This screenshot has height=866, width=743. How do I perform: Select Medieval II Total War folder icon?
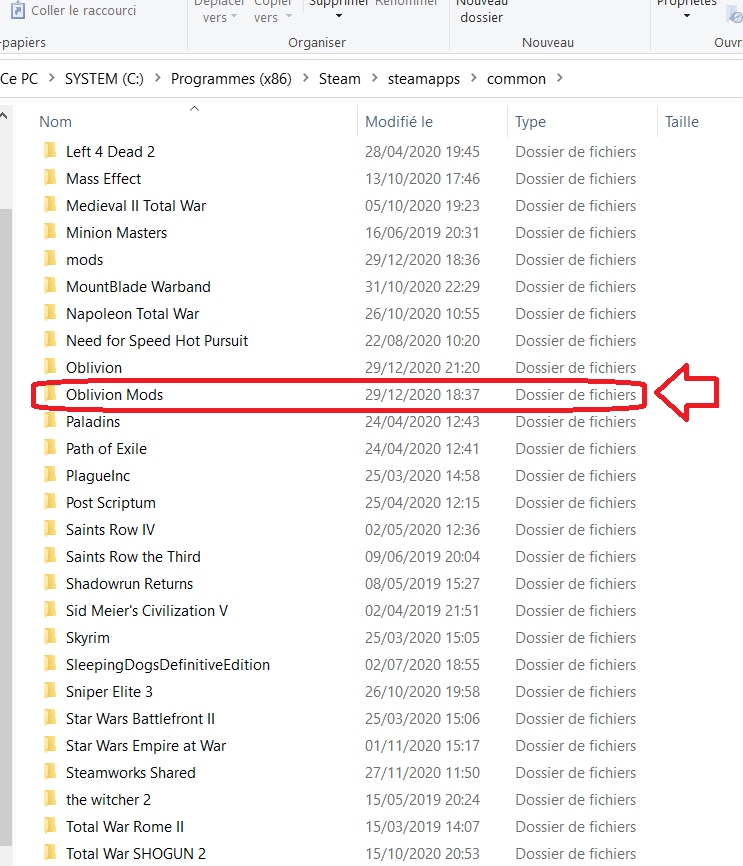[x=50, y=205]
